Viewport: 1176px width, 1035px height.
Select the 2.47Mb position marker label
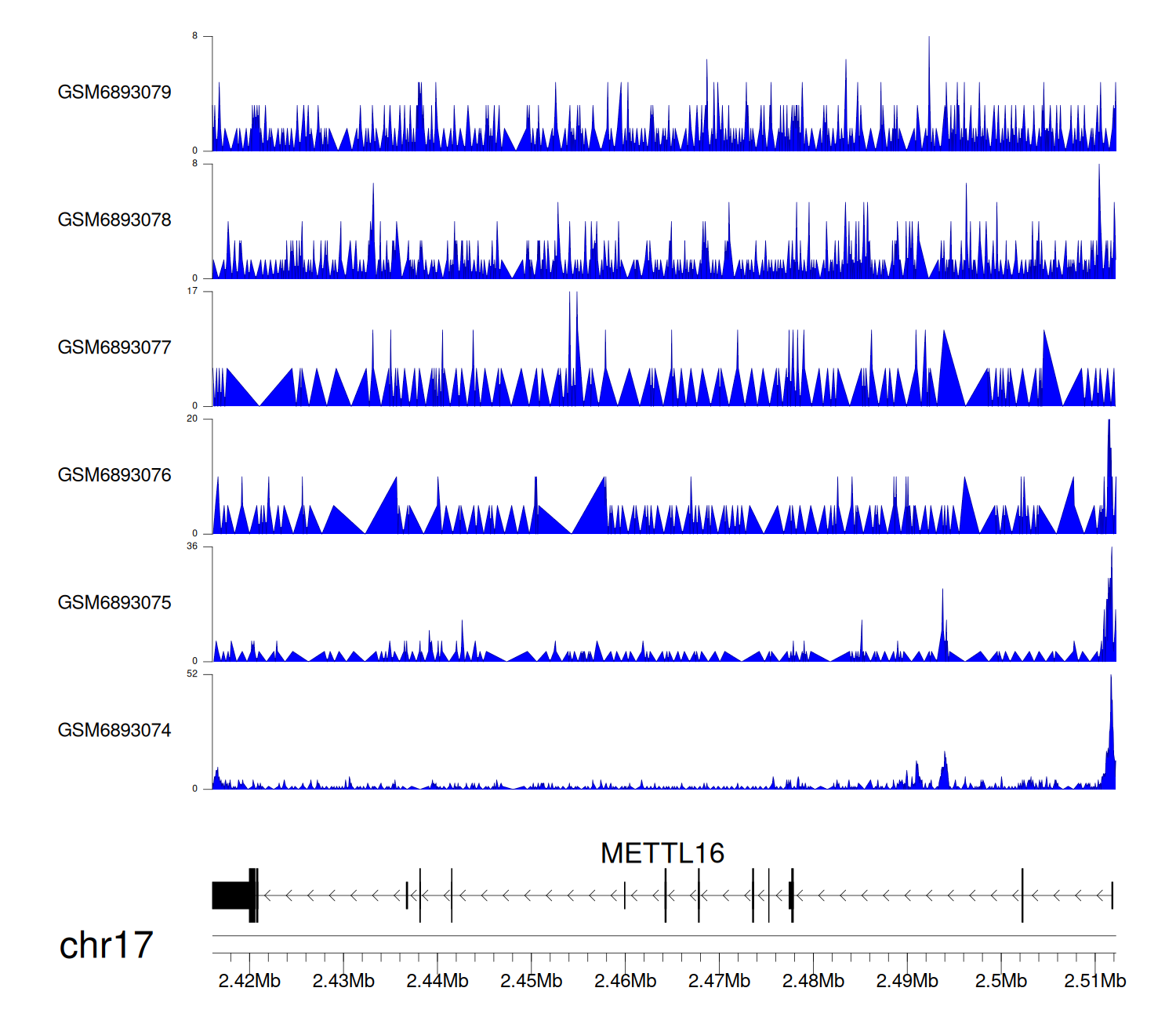pyautogui.click(x=719, y=981)
